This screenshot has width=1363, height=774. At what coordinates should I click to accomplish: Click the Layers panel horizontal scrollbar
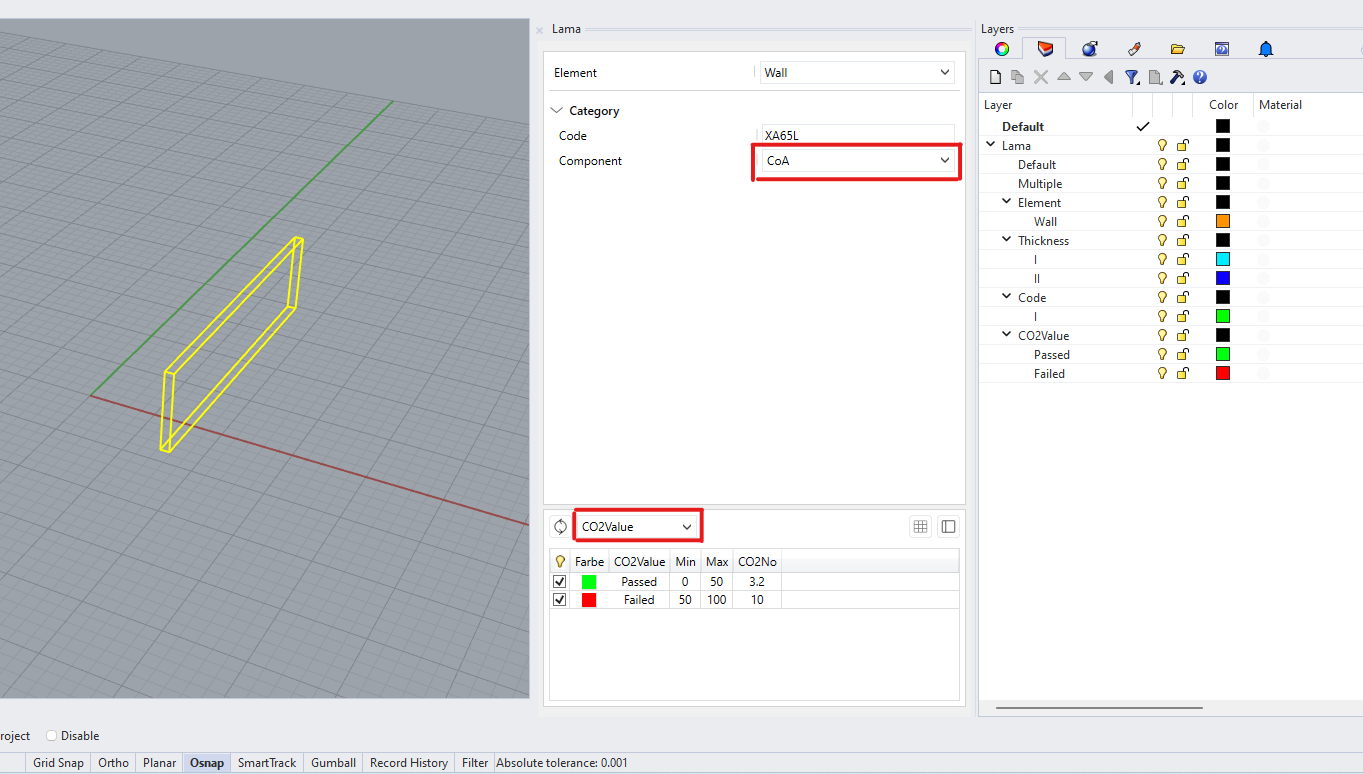point(1099,708)
